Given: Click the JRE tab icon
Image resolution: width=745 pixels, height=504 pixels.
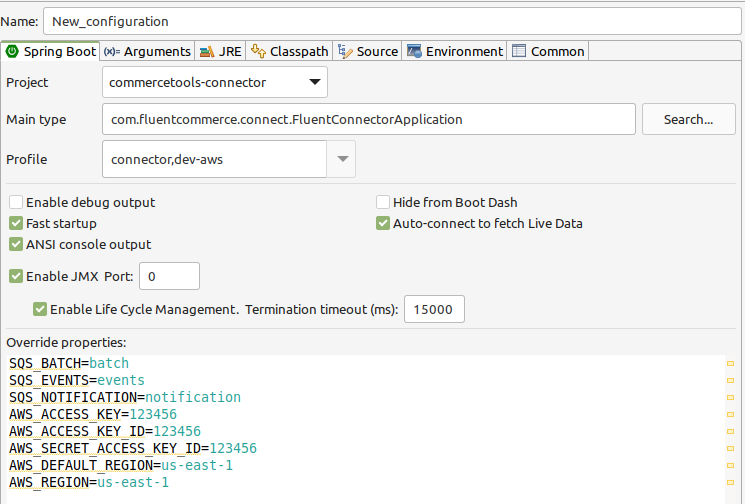Looking at the screenshot, I should pyautogui.click(x=206, y=51).
